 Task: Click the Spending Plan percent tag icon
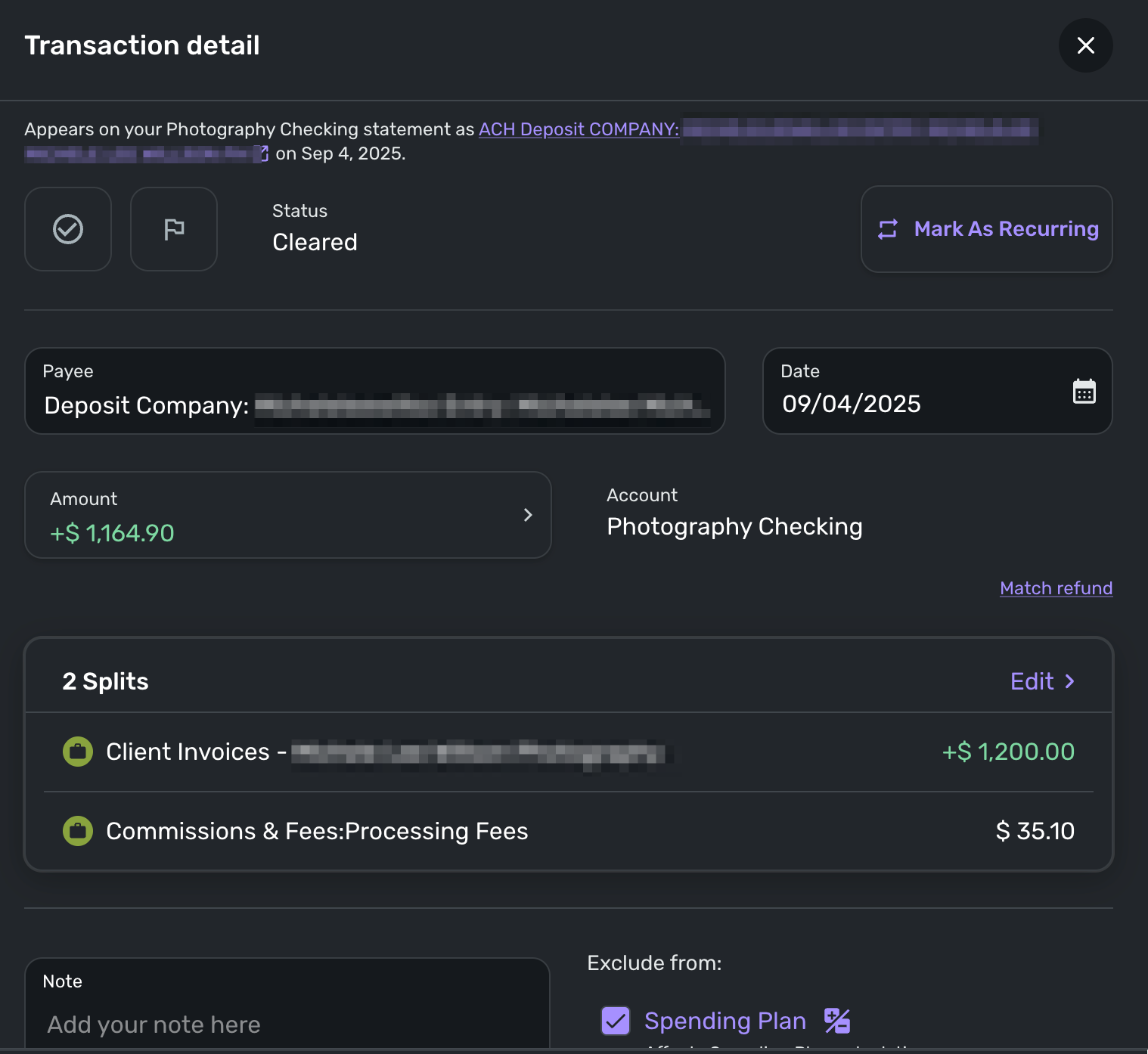[837, 1021]
